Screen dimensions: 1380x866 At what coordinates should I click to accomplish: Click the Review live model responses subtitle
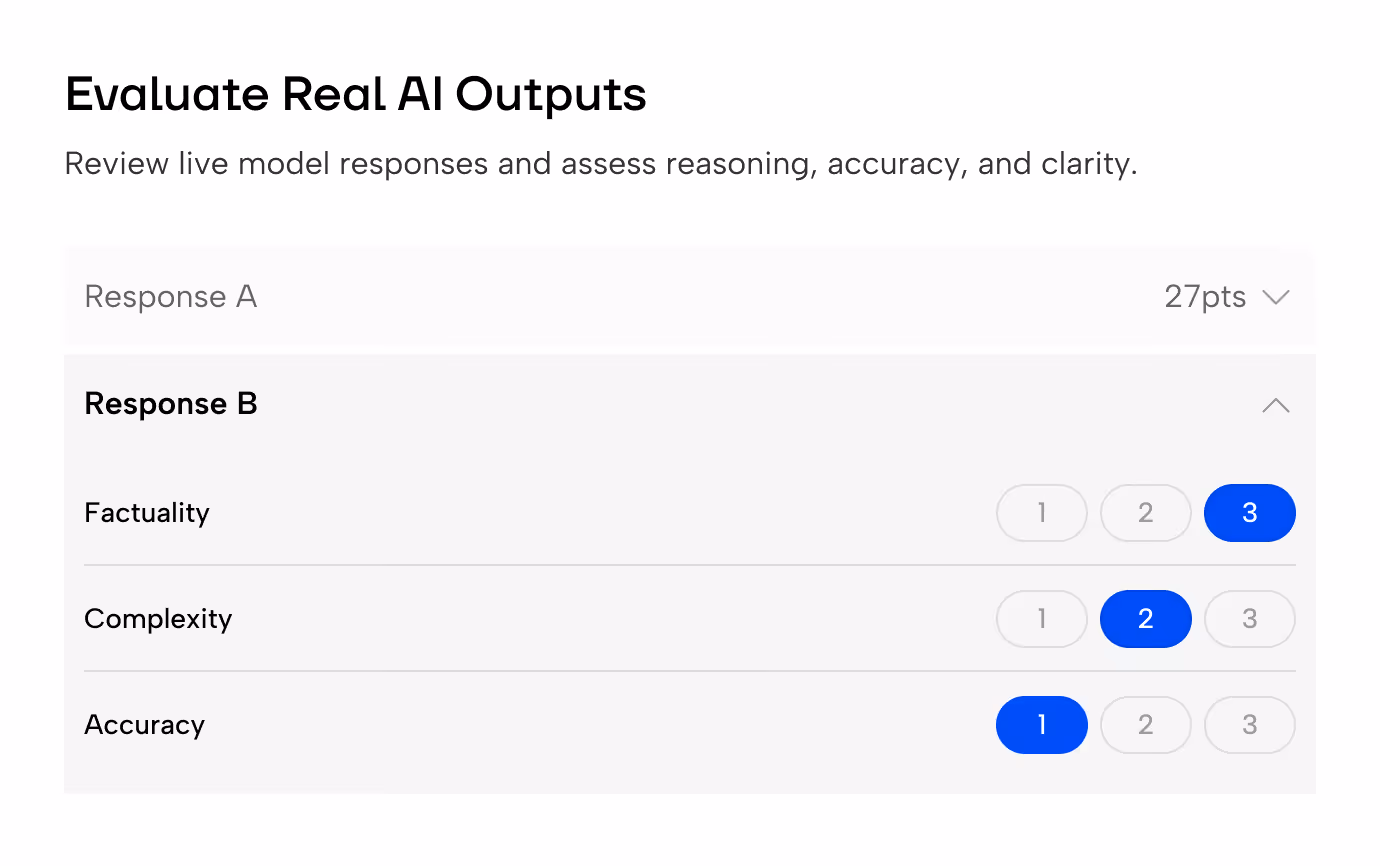(601, 164)
